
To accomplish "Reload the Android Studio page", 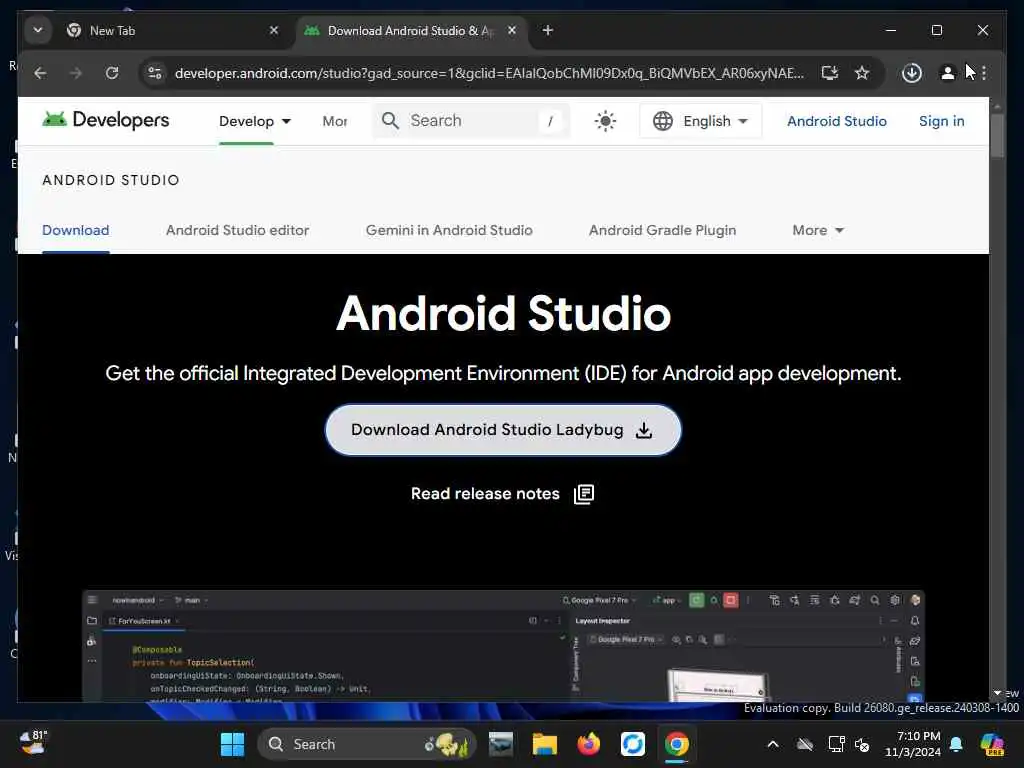I will coord(112,72).
